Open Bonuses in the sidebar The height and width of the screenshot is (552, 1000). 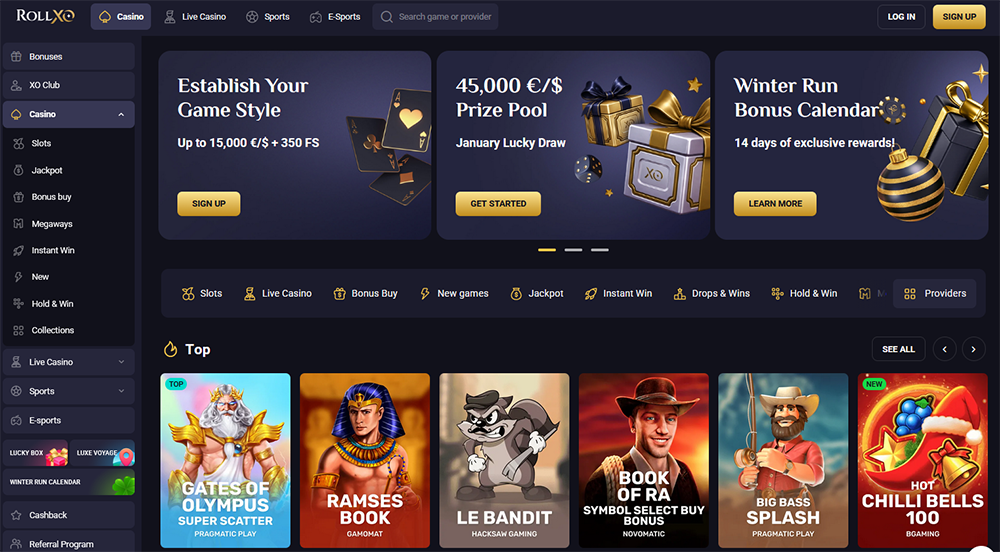[68, 56]
